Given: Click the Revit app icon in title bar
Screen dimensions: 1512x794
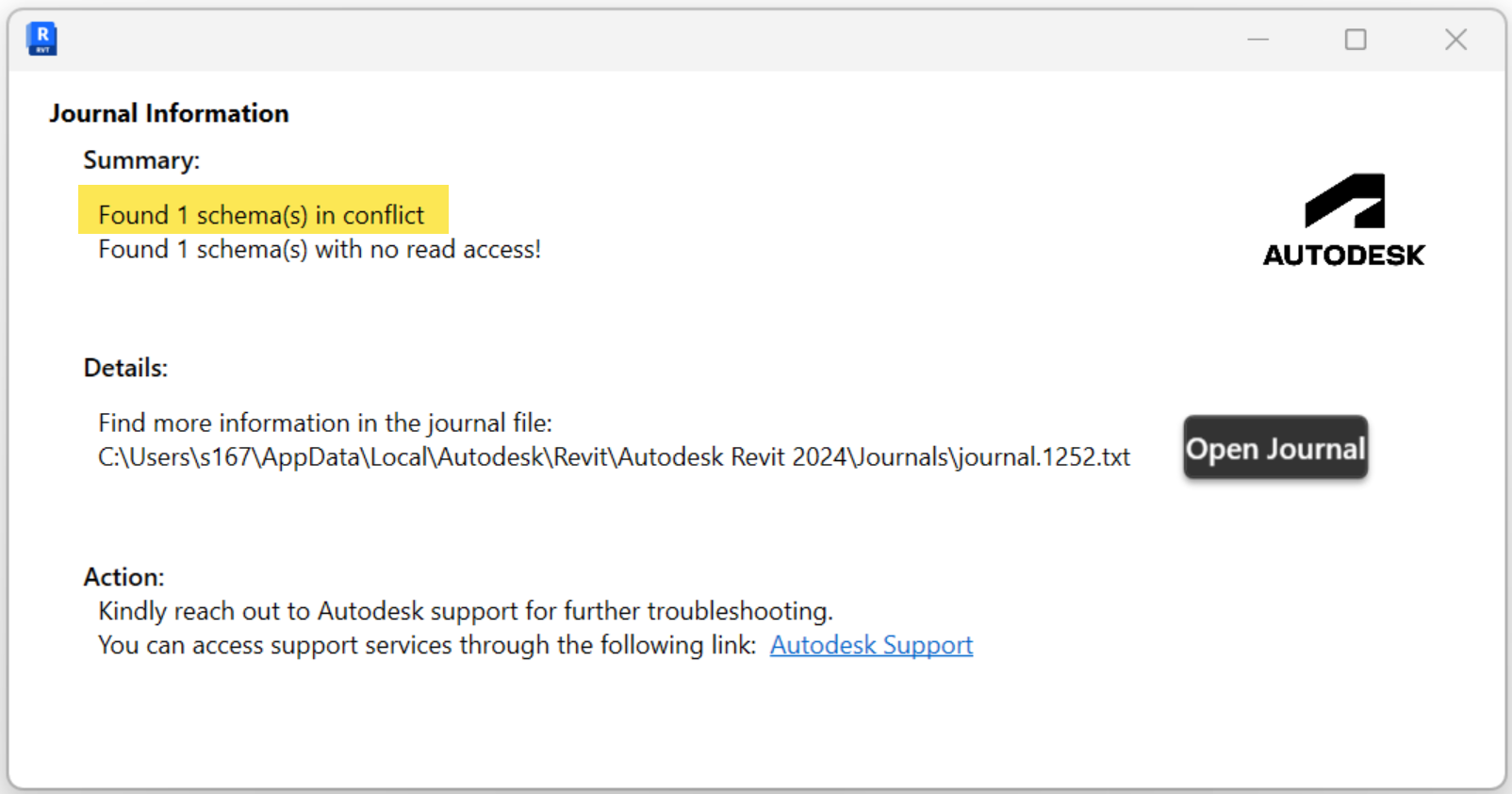Looking at the screenshot, I should click(x=41, y=40).
